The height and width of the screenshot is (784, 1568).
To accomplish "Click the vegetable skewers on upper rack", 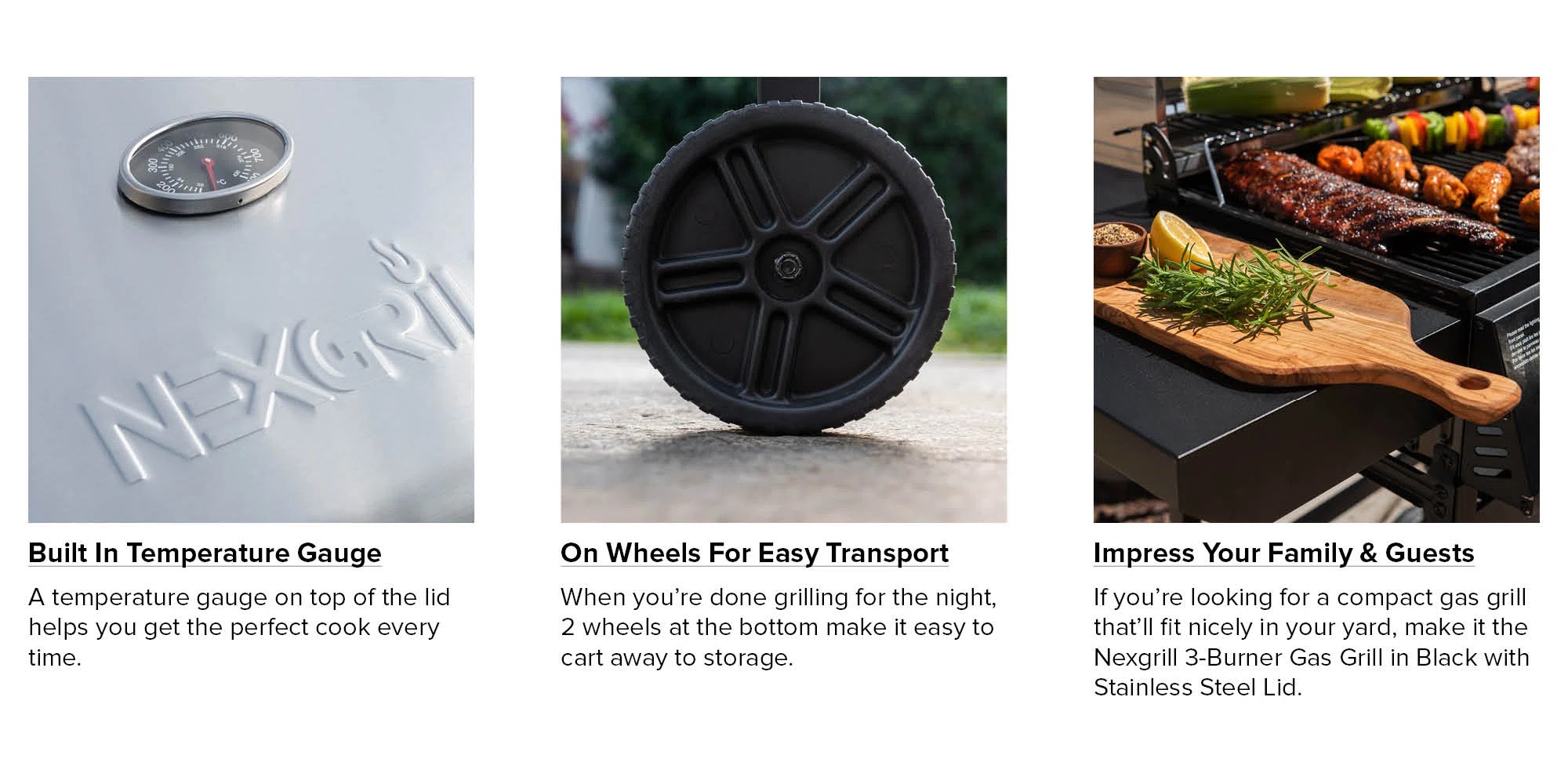I will pyautogui.click(x=1450, y=125).
